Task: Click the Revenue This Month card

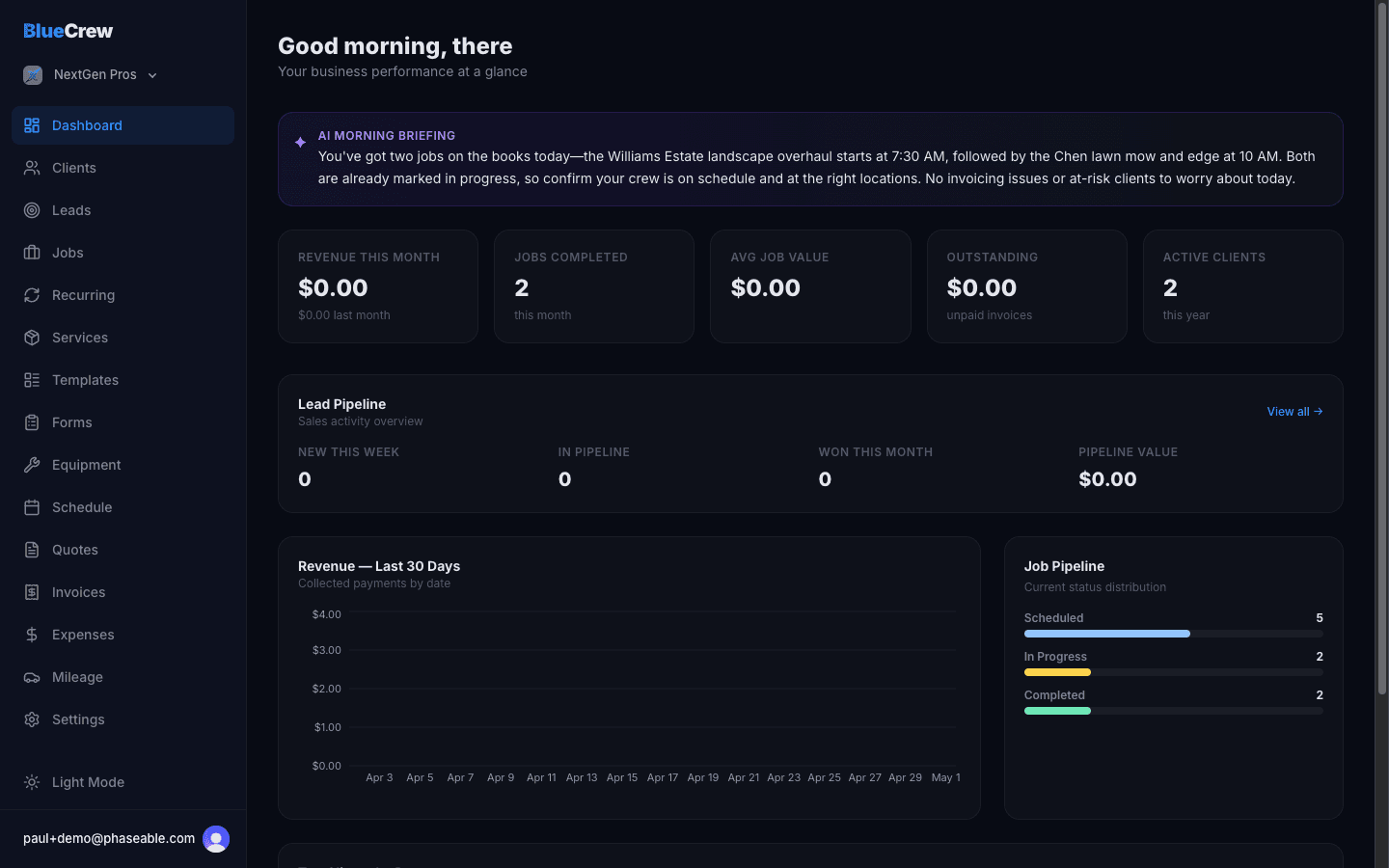Action: click(378, 286)
